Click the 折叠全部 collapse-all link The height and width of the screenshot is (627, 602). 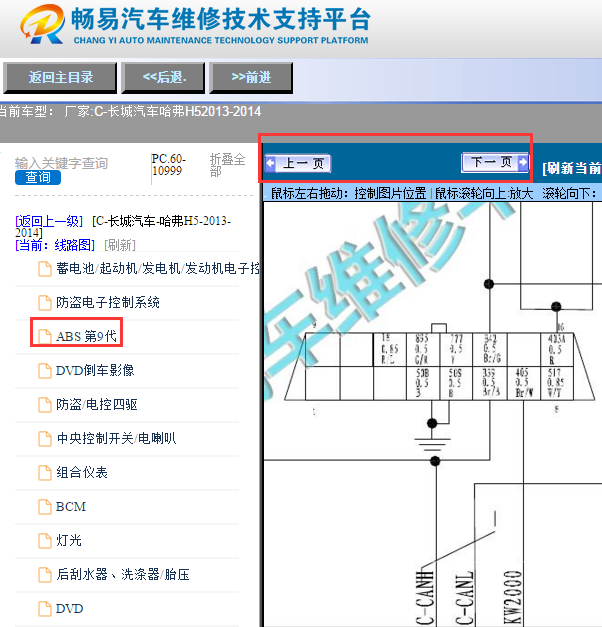(x=227, y=165)
